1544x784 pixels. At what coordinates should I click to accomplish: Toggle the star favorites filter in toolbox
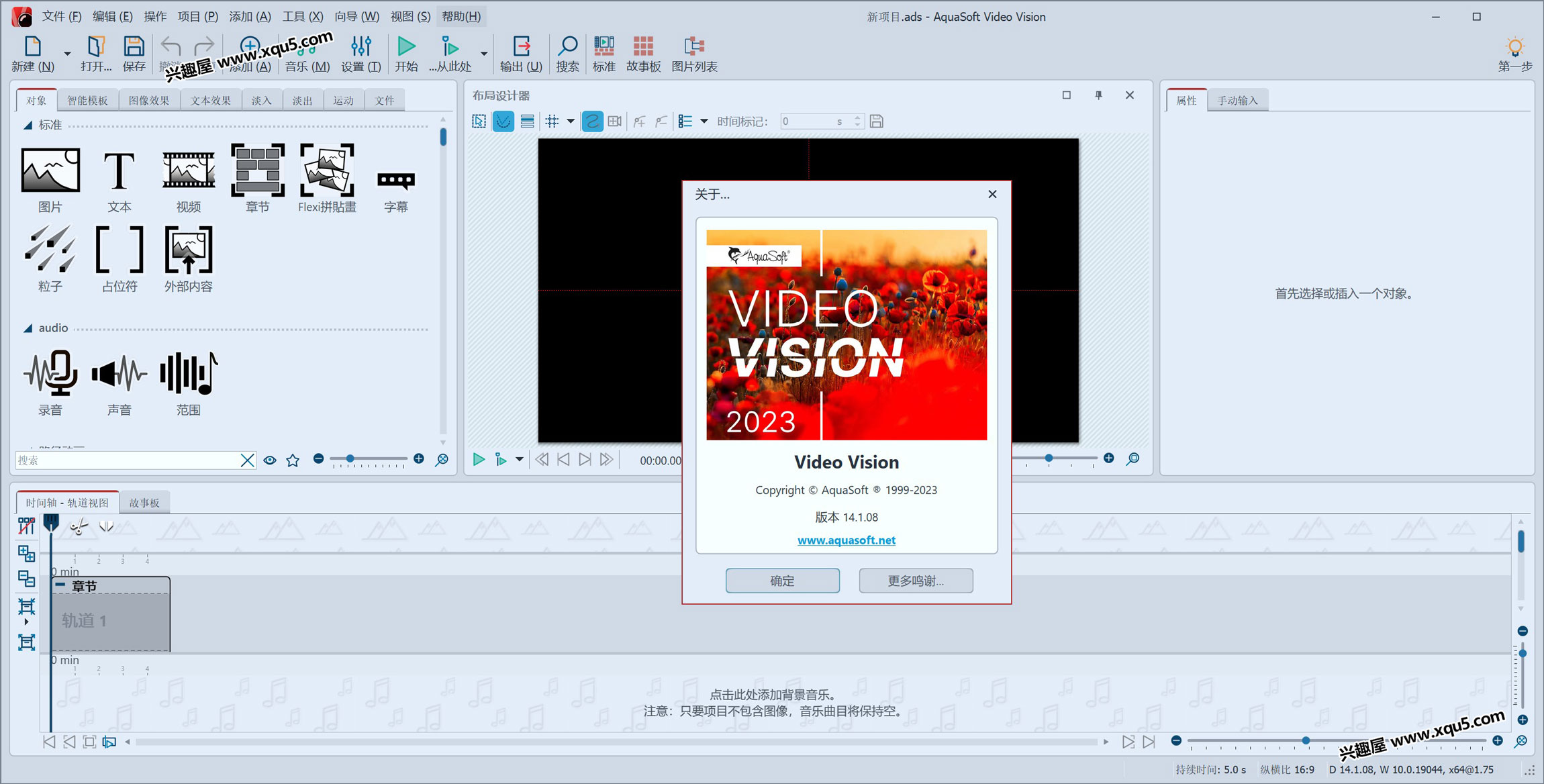(x=293, y=460)
